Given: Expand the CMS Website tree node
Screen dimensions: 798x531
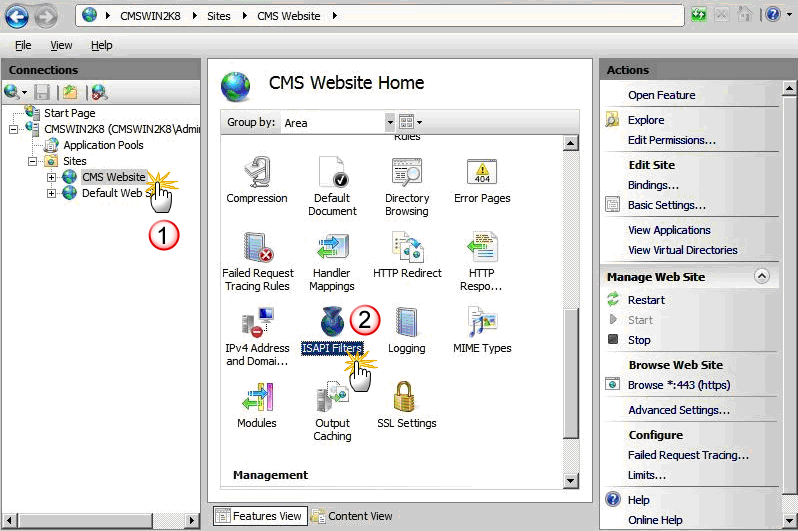Looking at the screenshot, I should coord(52,178).
